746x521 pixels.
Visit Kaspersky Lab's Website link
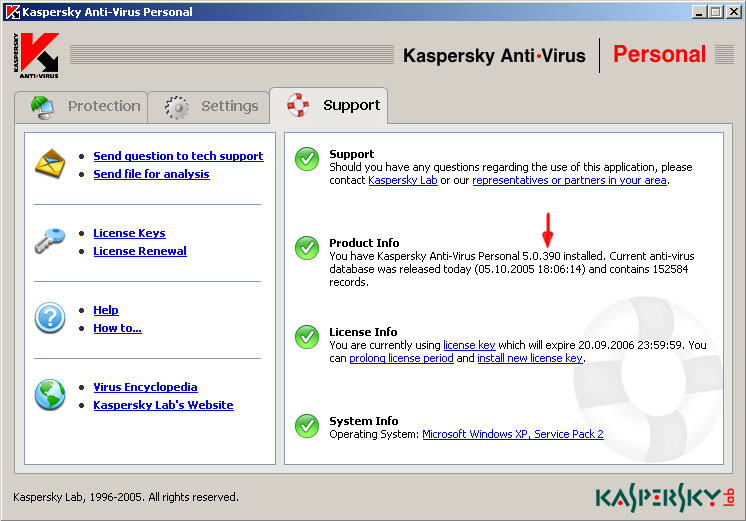[x=163, y=405]
